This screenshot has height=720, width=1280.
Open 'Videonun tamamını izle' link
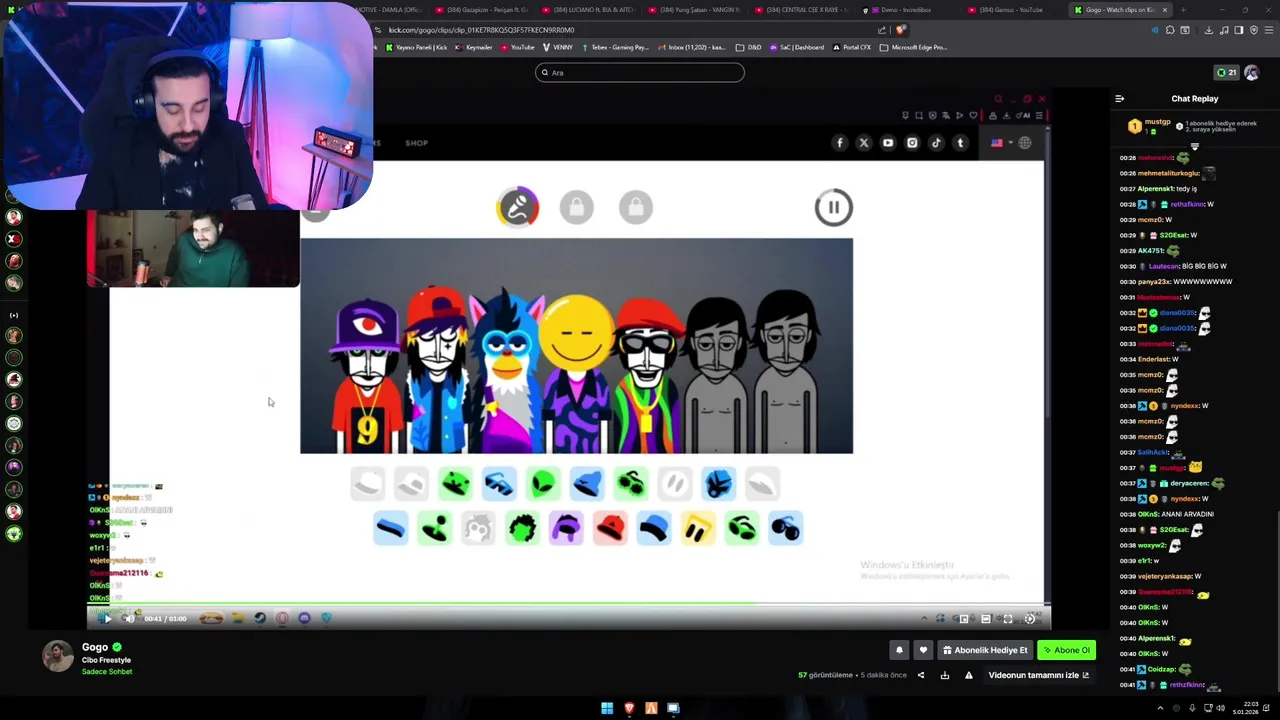tap(1039, 675)
